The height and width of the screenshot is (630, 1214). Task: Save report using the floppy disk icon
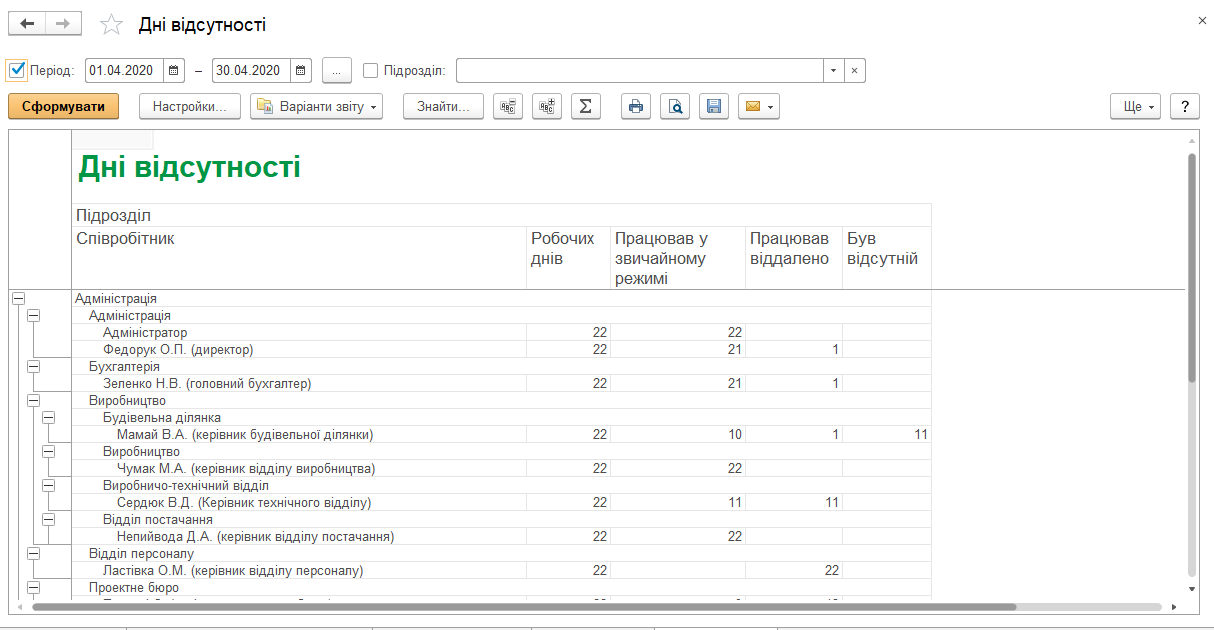714,107
